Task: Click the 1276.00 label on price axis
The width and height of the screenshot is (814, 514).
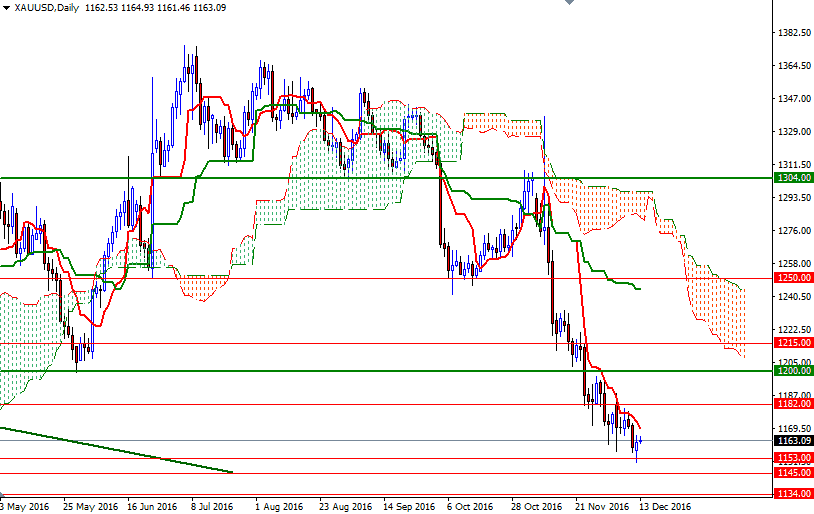Action: (793, 231)
